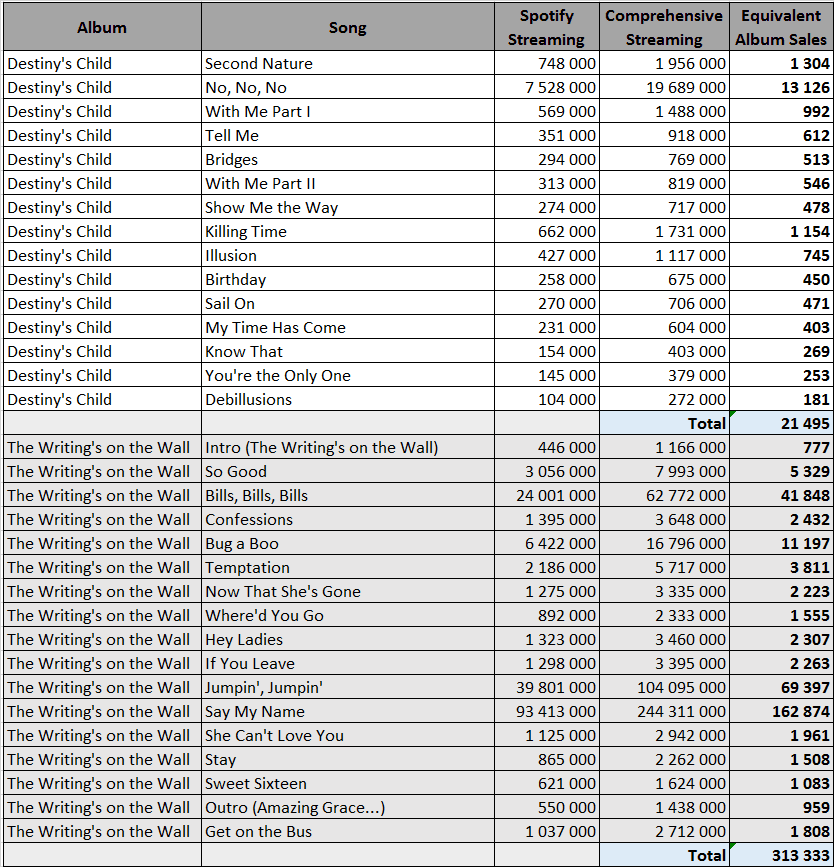
Task: Click the Song column header
Action: pos(348,27)
